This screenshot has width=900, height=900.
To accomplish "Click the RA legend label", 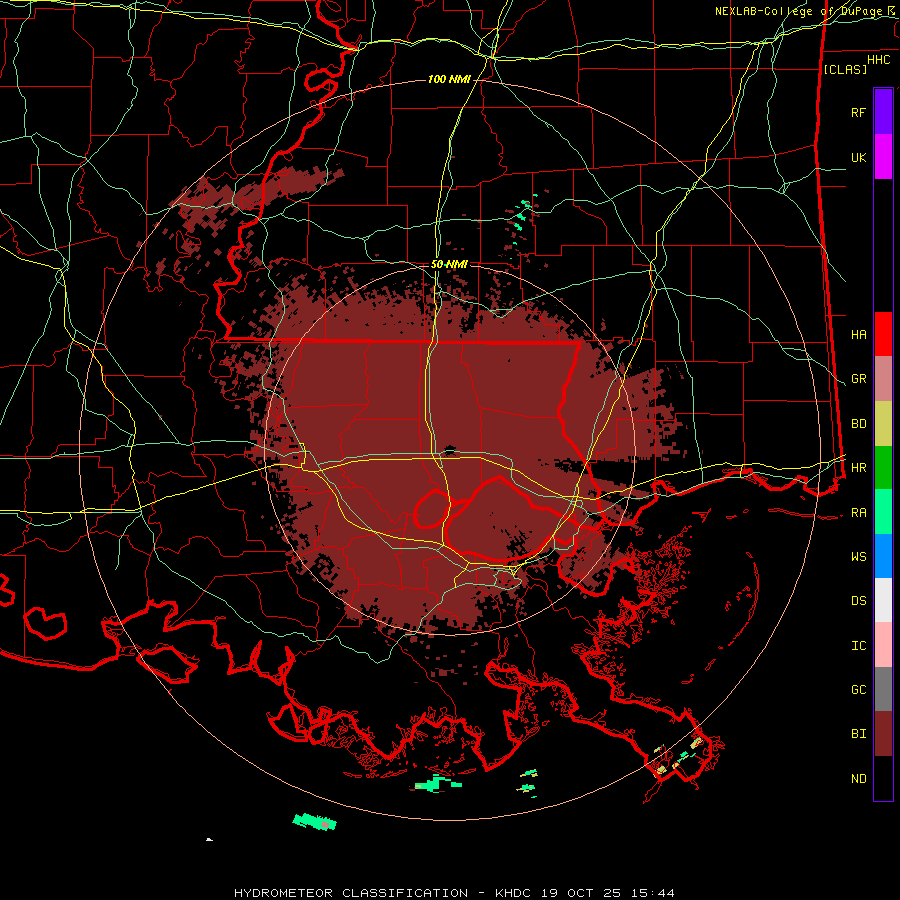I will (859, 513).
